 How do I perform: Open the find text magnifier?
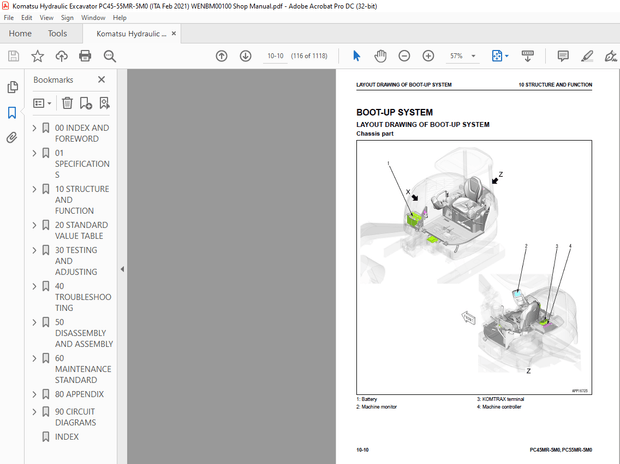110,56
